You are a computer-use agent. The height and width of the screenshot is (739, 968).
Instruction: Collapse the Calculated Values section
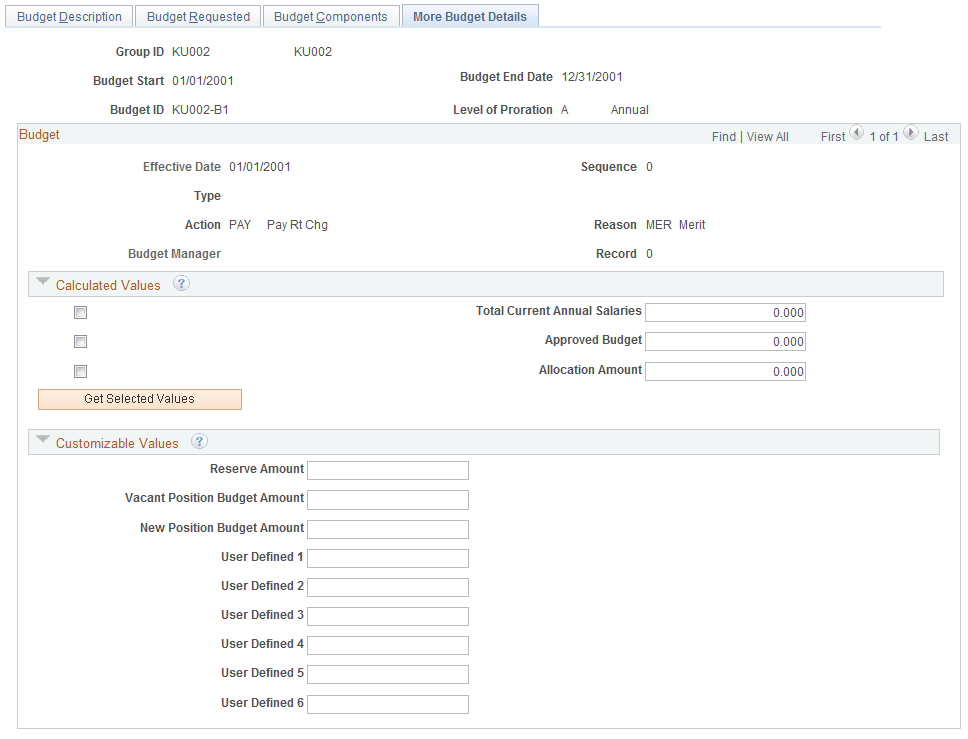pyautogui.click(x=42, y=283)
